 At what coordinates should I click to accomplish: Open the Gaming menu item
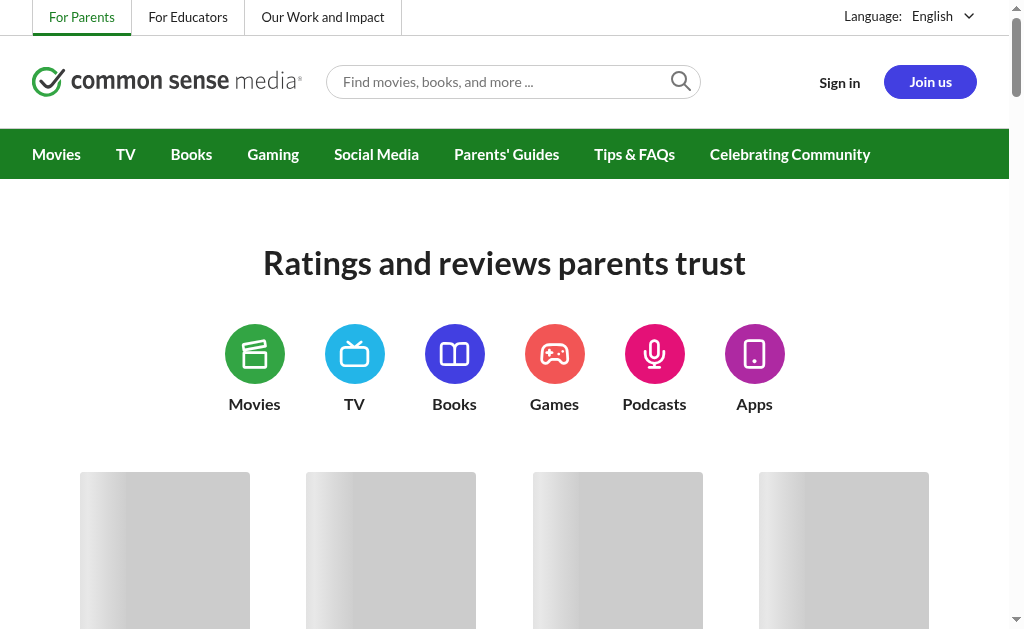tap(273, 155)
